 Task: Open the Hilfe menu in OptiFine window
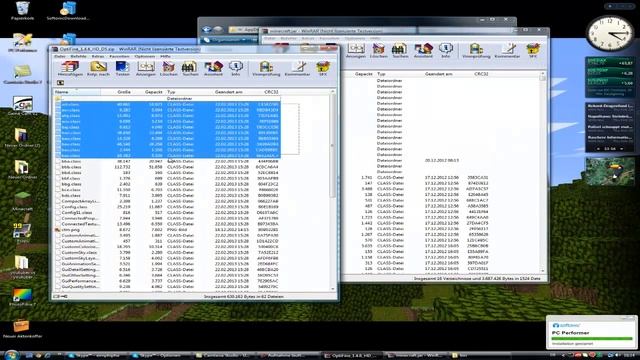165,56
